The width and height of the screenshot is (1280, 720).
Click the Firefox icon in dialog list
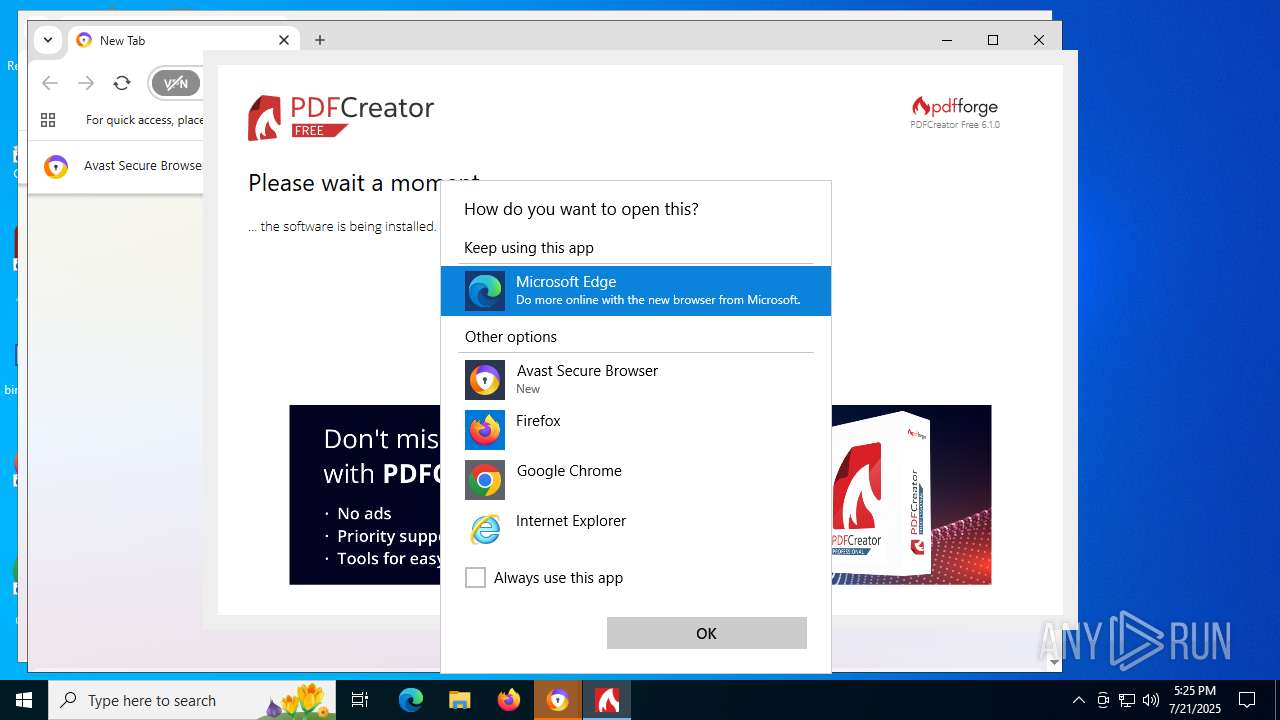click(485, 430)
